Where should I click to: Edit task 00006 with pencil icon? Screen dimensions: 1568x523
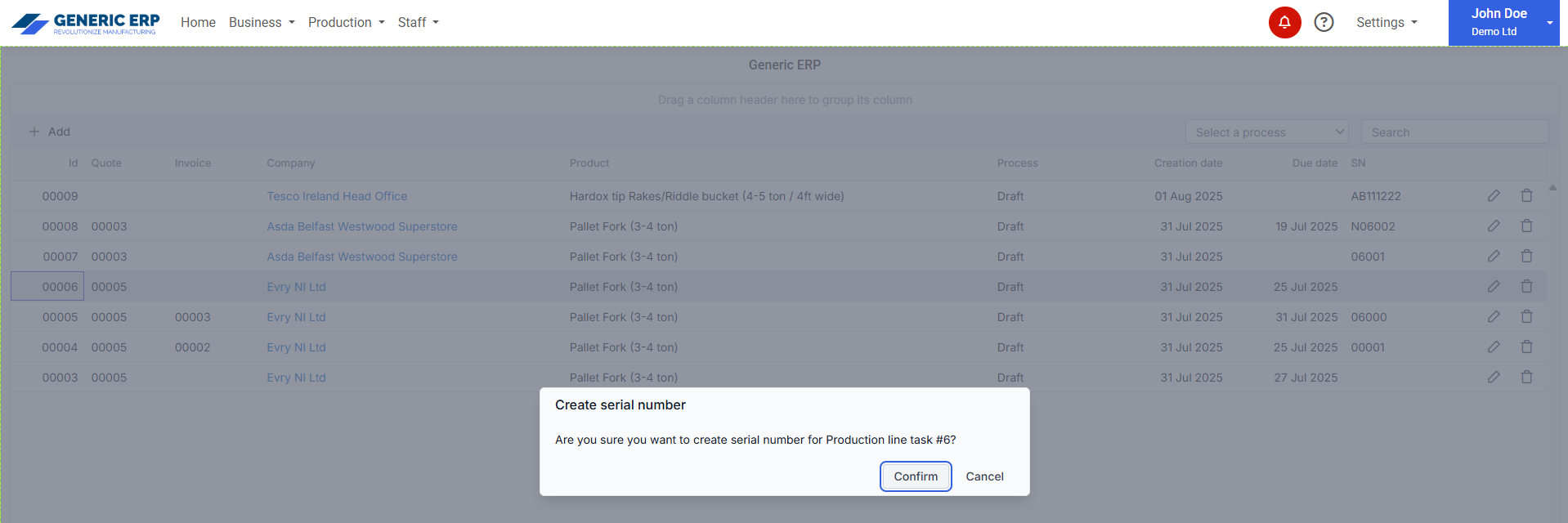1494,287
